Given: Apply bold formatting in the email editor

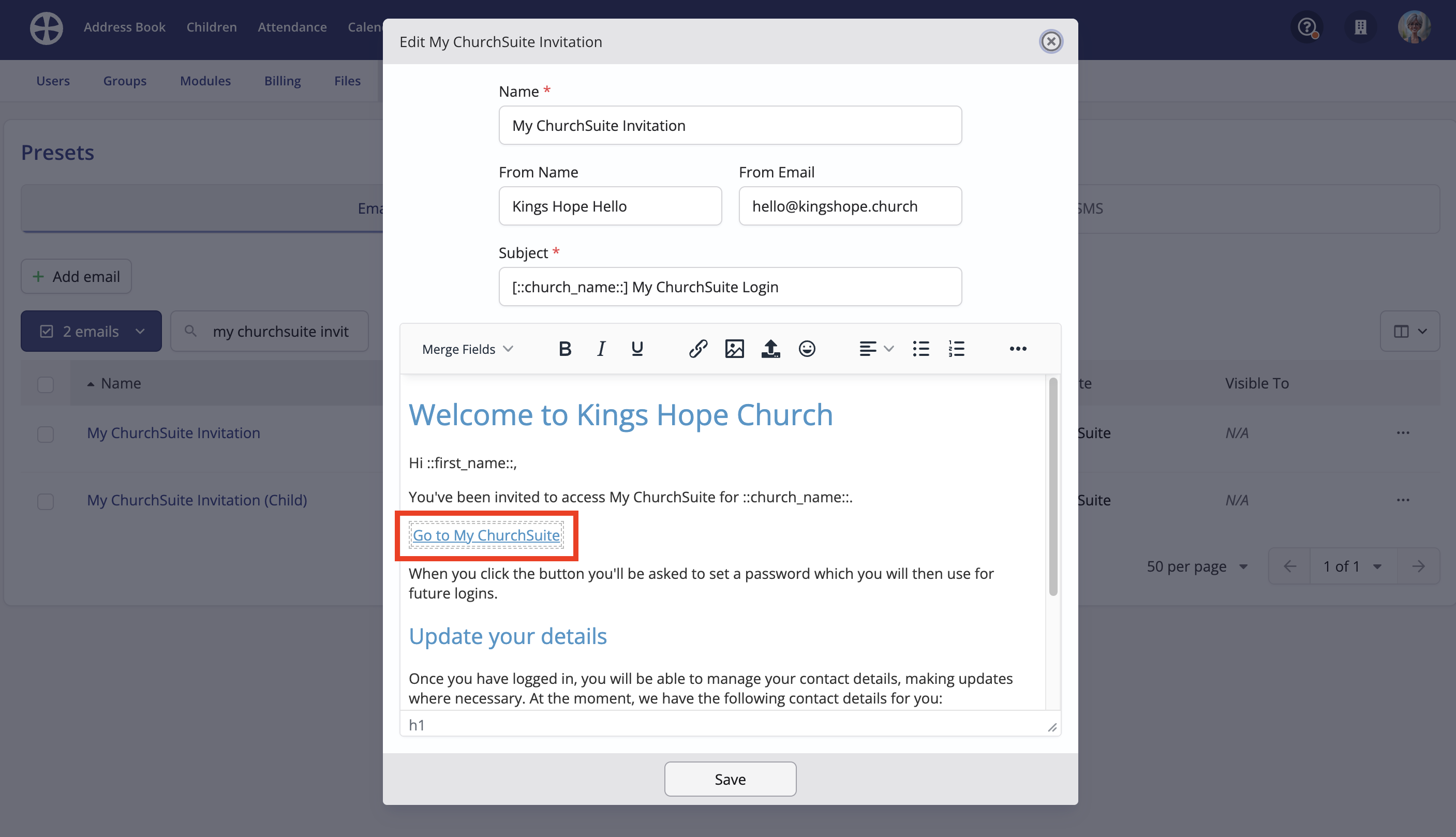Looking at the screenshot, I should click(x=564, y=348).
